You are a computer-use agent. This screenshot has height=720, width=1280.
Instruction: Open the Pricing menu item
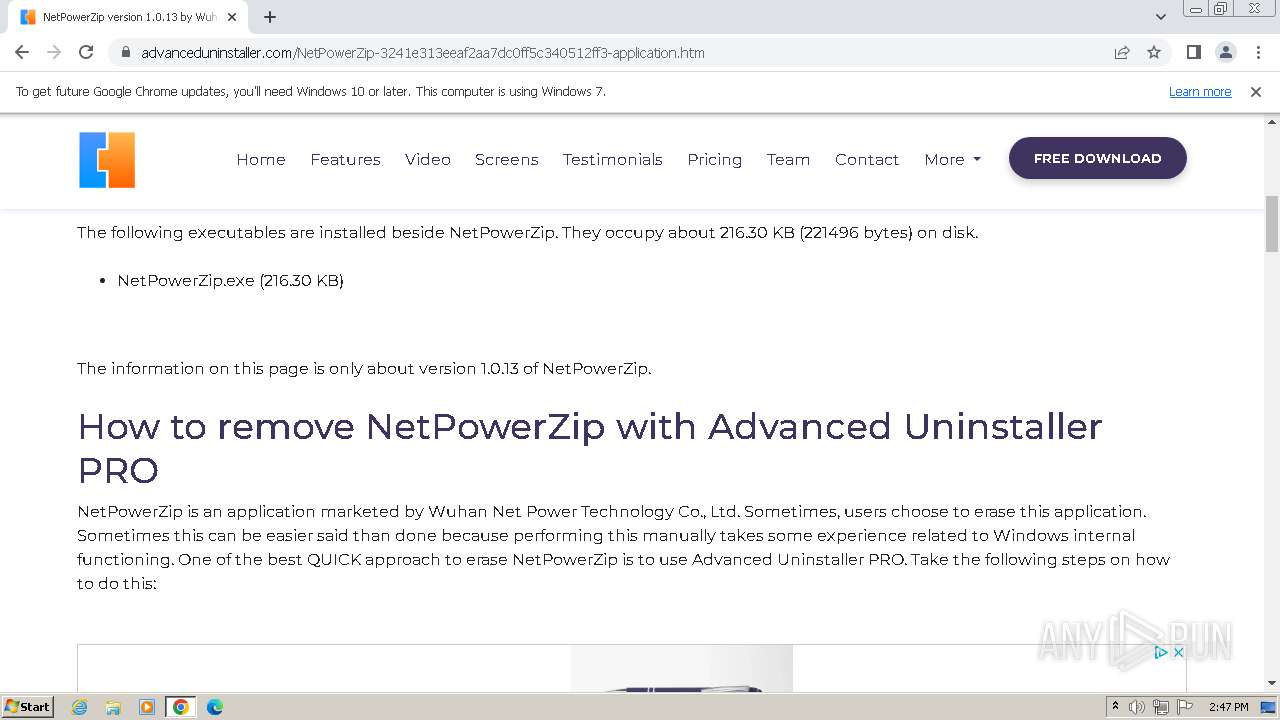coord(715,159)
